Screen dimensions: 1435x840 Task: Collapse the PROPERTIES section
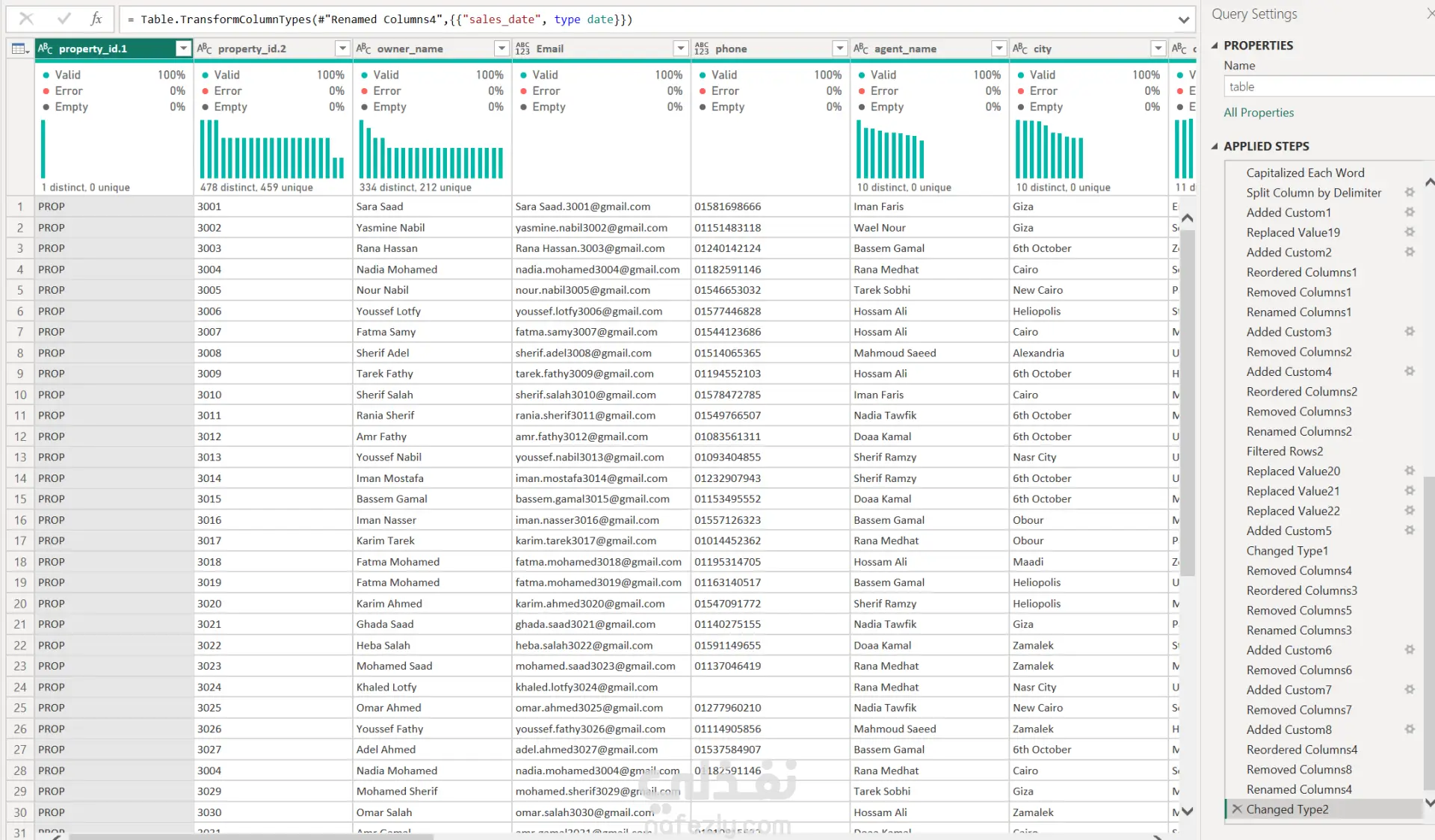pos(1215,46)
